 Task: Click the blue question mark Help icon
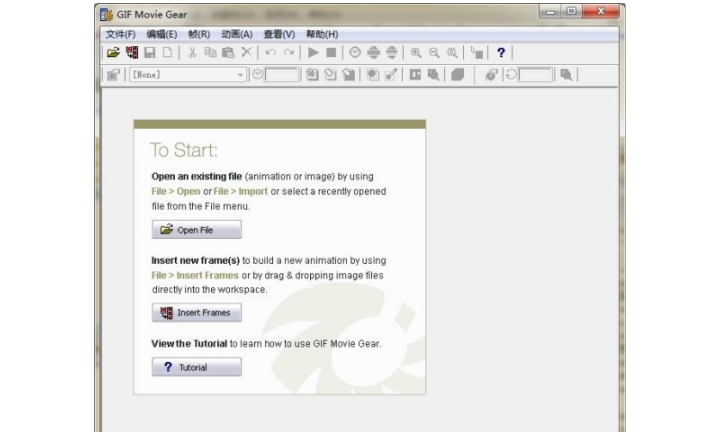(501, 52)
